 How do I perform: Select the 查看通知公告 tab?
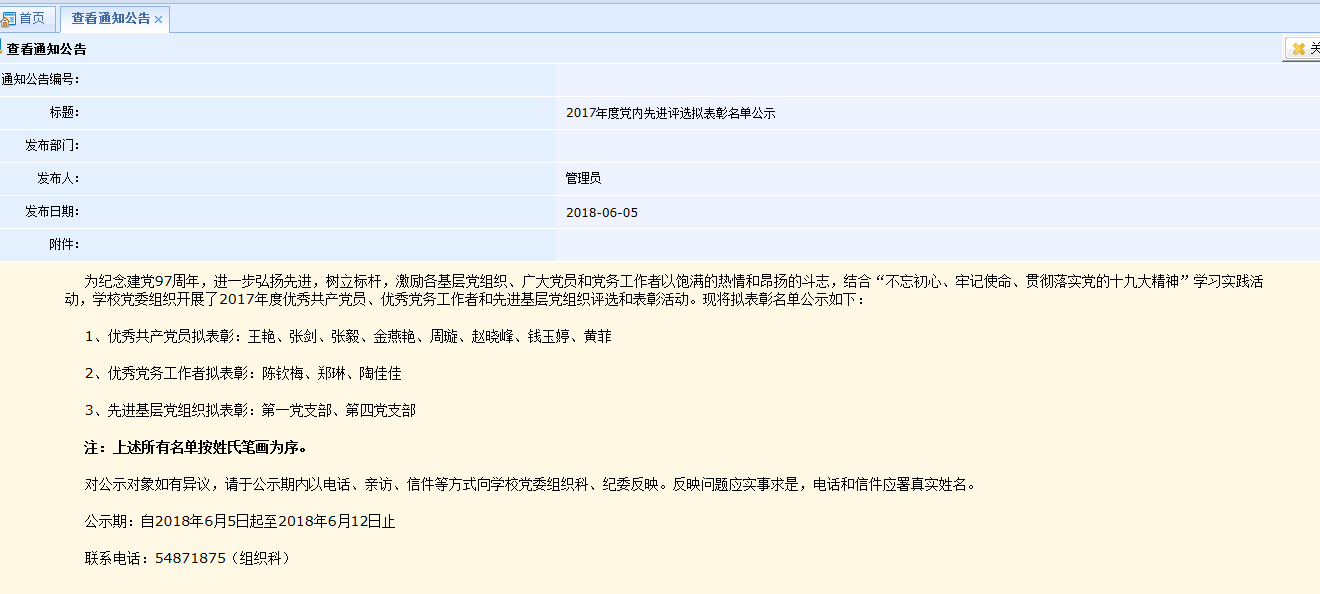(110, 19)
